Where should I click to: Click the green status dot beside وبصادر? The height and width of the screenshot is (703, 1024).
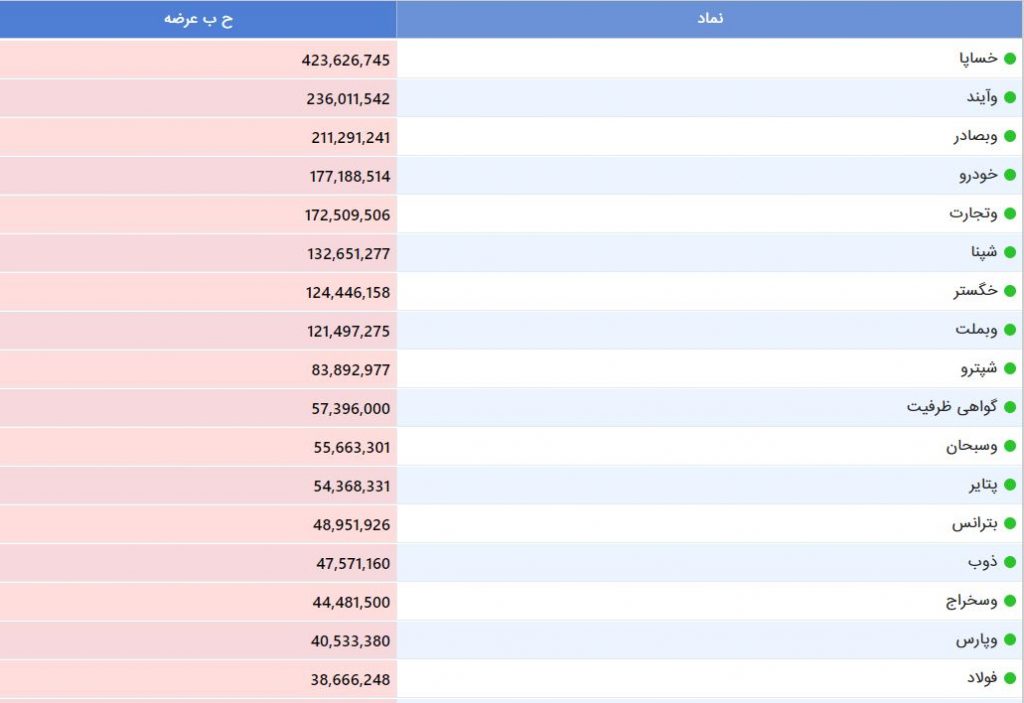(1010, 137)
